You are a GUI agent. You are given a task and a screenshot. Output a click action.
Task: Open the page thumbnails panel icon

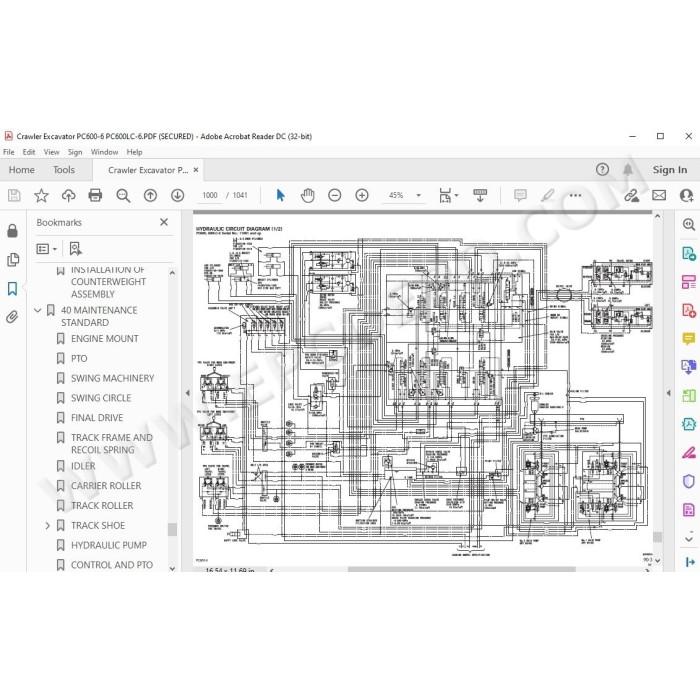[13, 259]
